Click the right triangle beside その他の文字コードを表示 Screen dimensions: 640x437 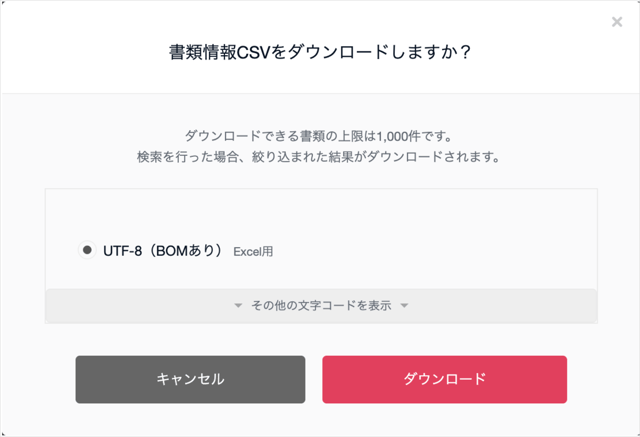[404, 306]
